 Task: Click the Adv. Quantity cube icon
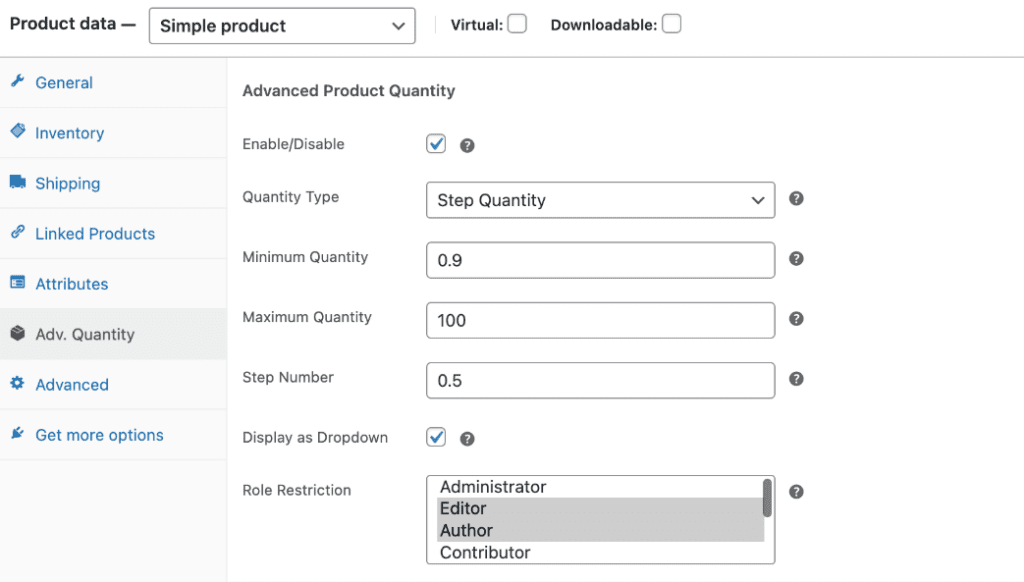(16, 334)
